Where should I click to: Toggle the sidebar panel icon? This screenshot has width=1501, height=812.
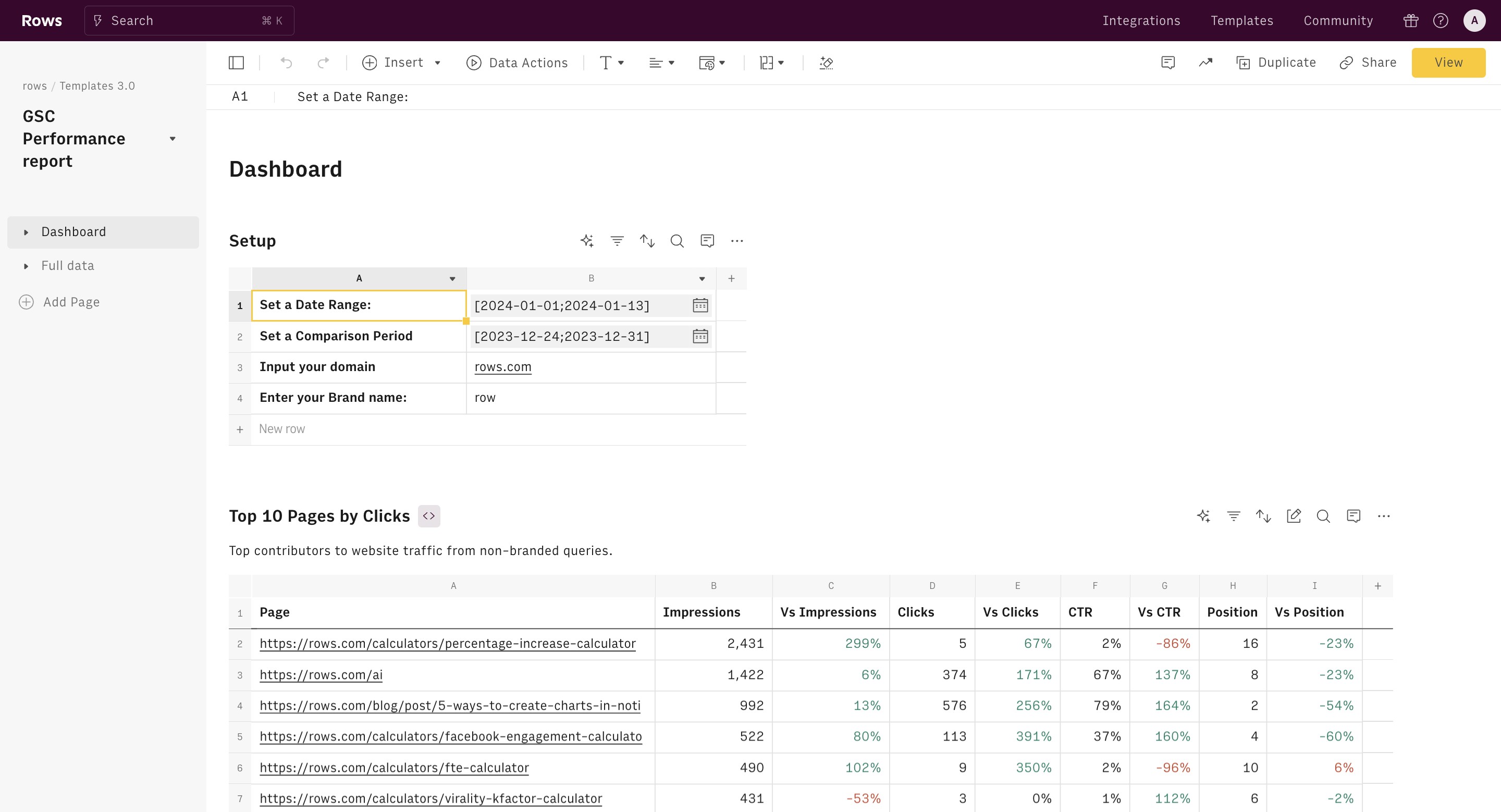pyautogui.click(x=236, y=63)
